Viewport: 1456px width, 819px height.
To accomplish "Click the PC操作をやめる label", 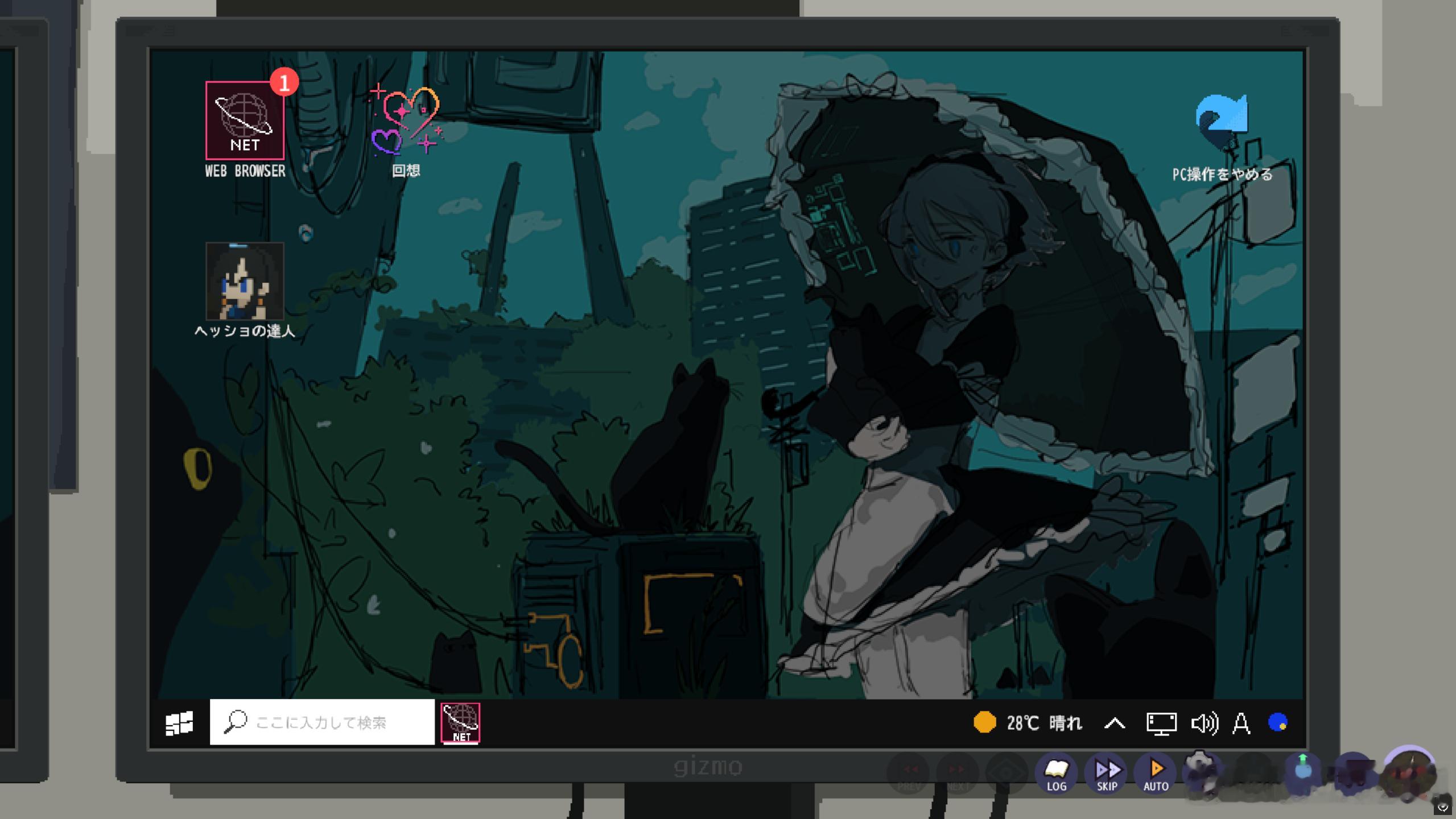I will point(1222,174).
